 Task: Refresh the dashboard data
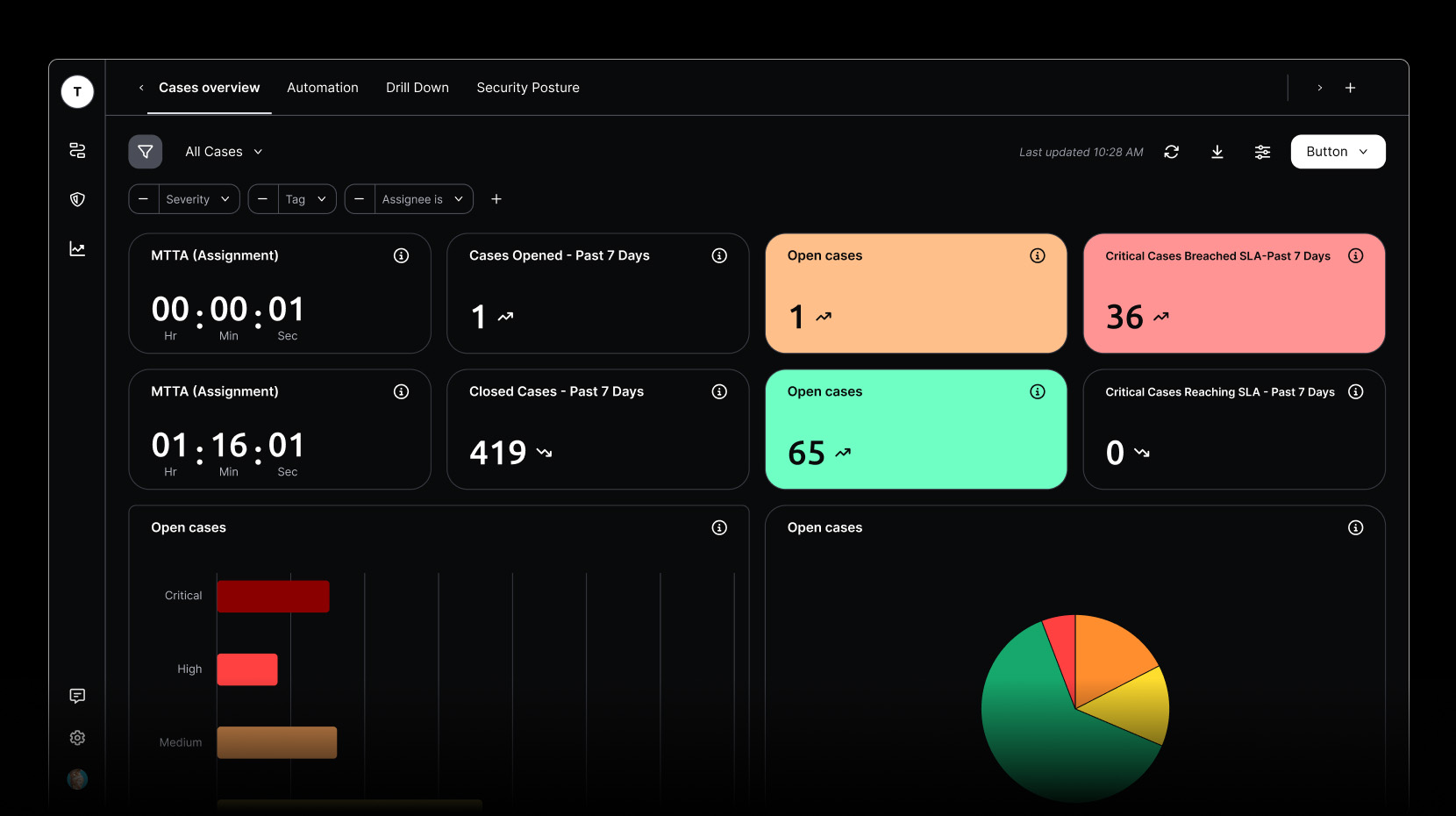(x=1171, y=152)
